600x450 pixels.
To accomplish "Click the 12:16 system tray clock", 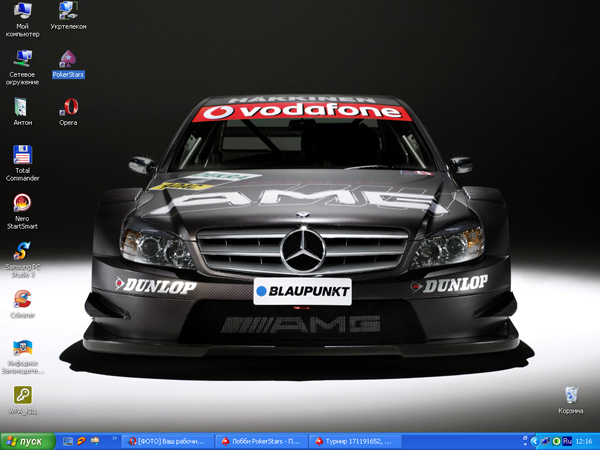I will click(584, 441).
